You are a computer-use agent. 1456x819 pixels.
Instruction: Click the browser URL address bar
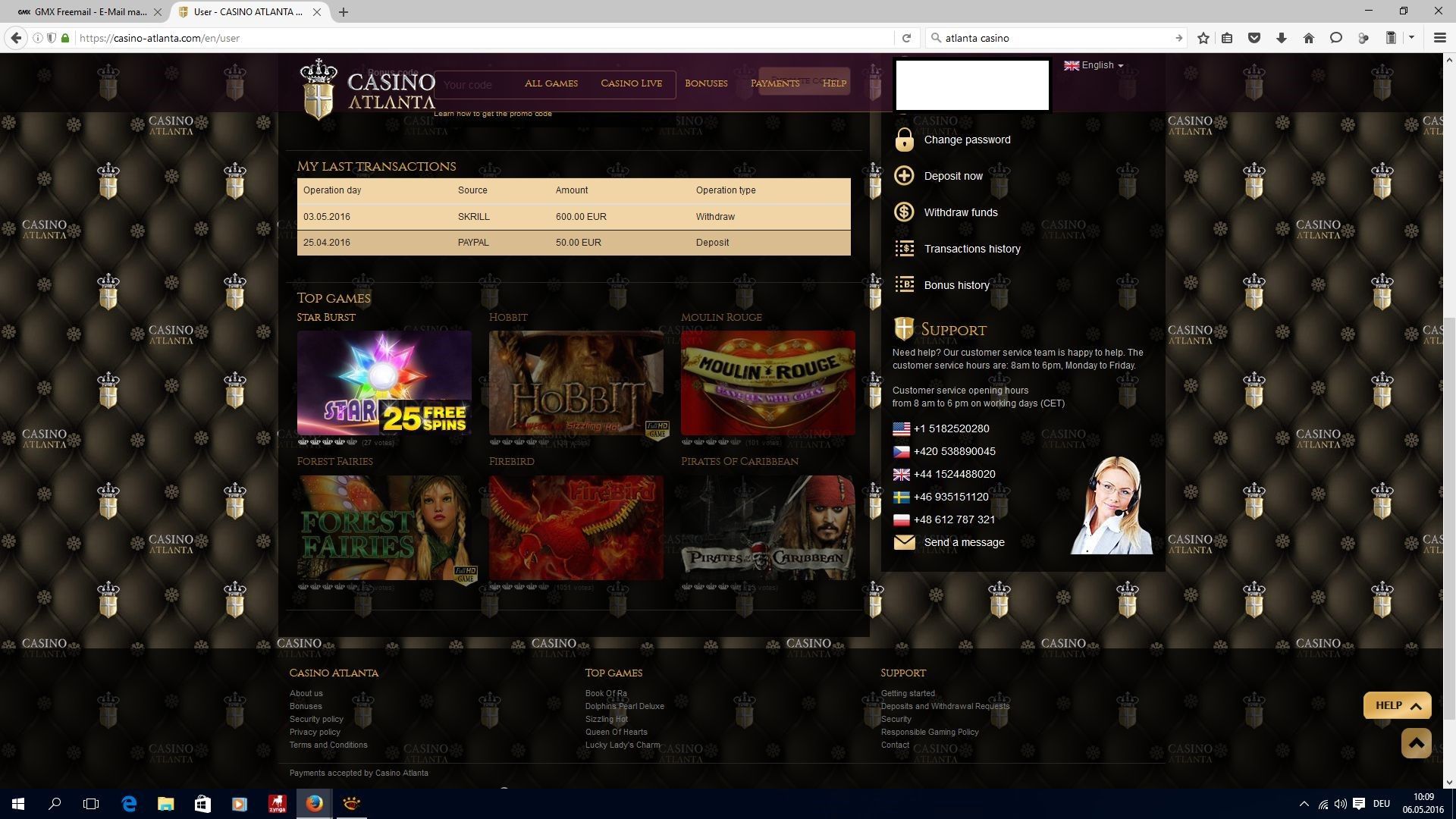coord(485,38)
